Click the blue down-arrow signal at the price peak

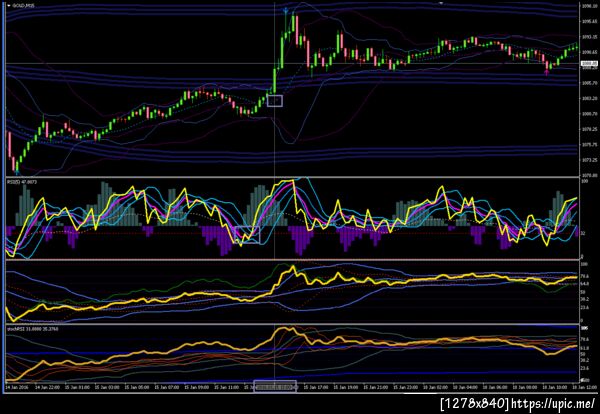pyautogui.click(x=285, y=11)
